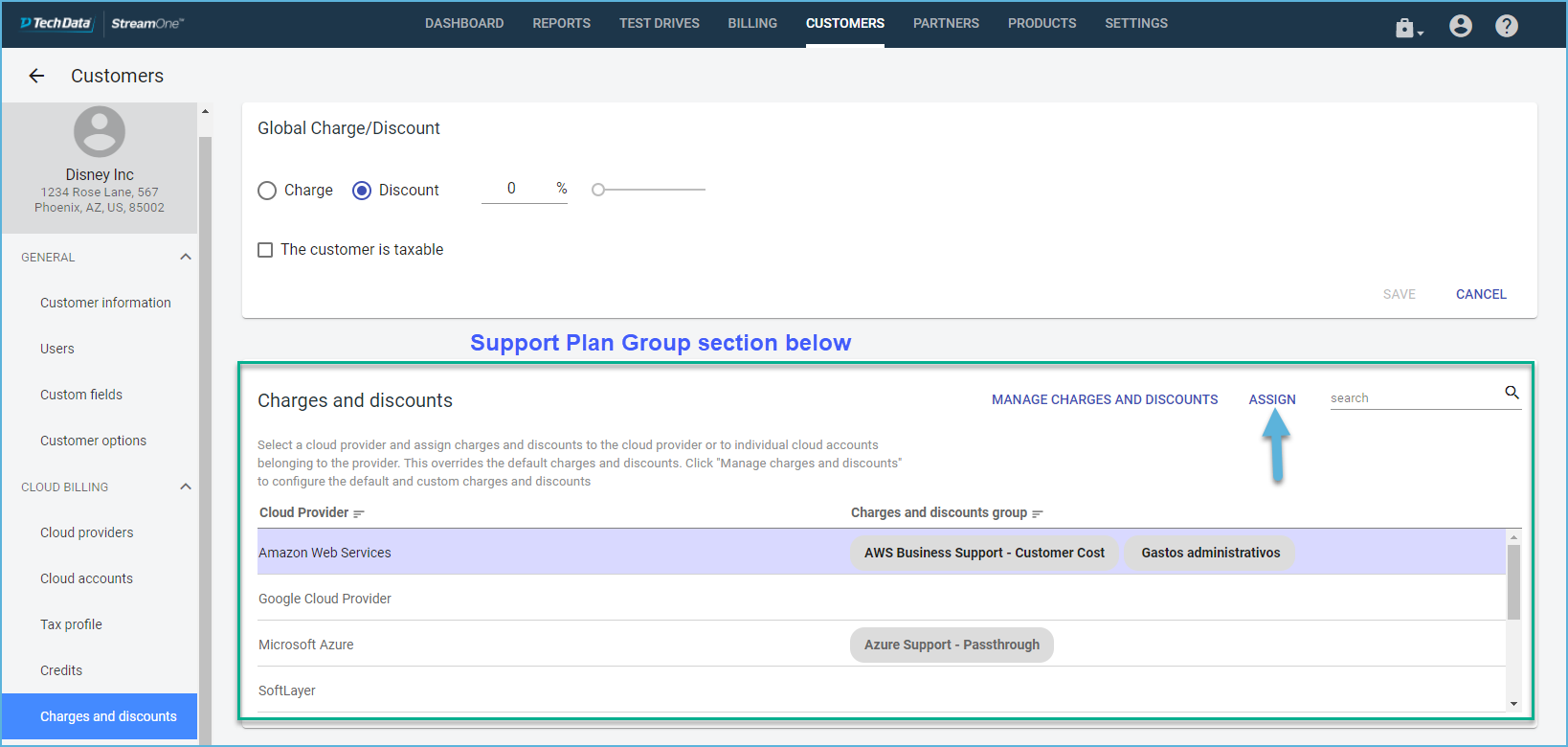Screen dimensions: 1568x747
Task: Open Customer options in sidebar
Action: coord(93,441)
